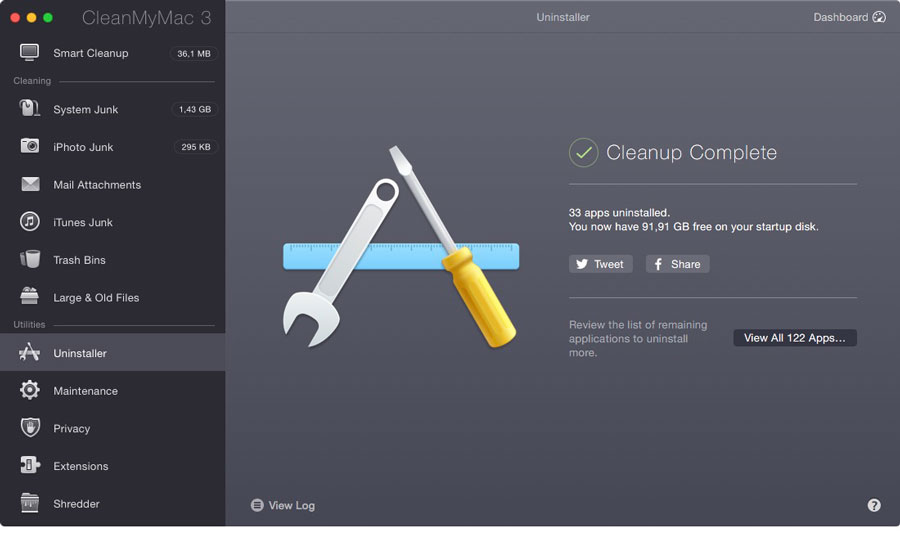The image size is (900, 553).
Task: Click the Tweet button
Action: pyautogui.click(x=600, y=264)
